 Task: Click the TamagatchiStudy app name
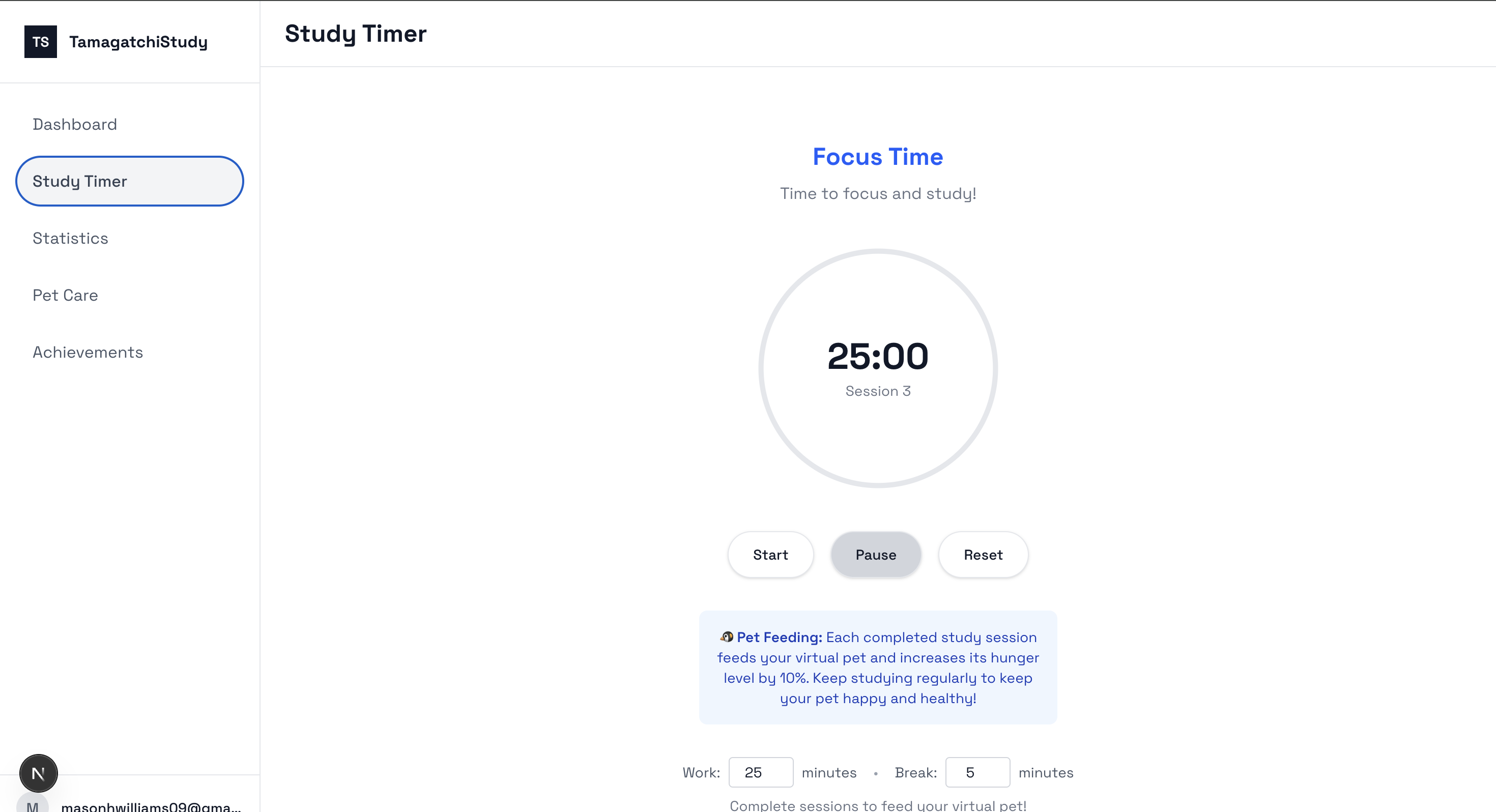point(137,41)
